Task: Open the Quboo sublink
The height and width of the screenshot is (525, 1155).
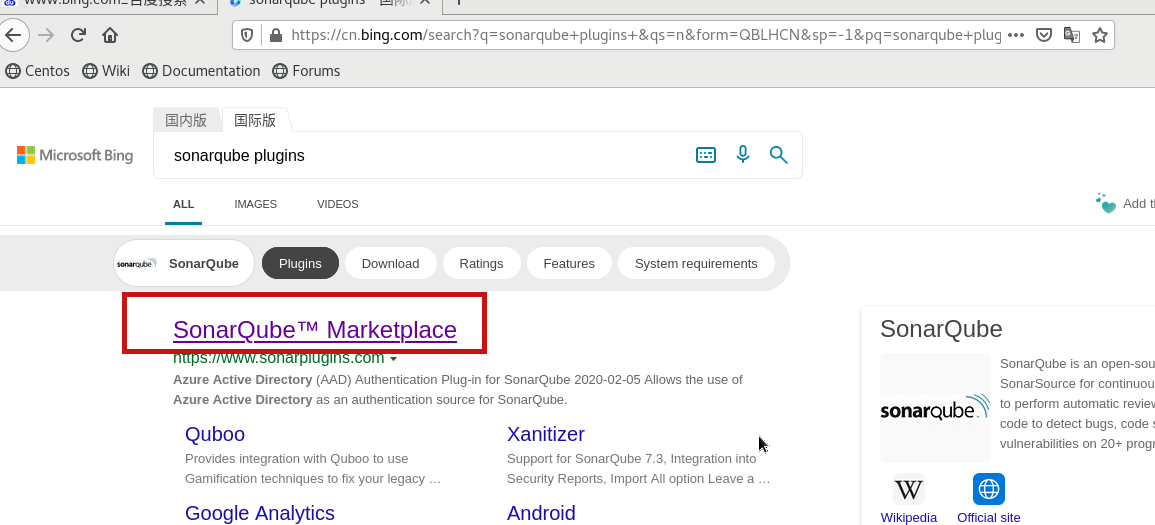Action: (215, 434)
